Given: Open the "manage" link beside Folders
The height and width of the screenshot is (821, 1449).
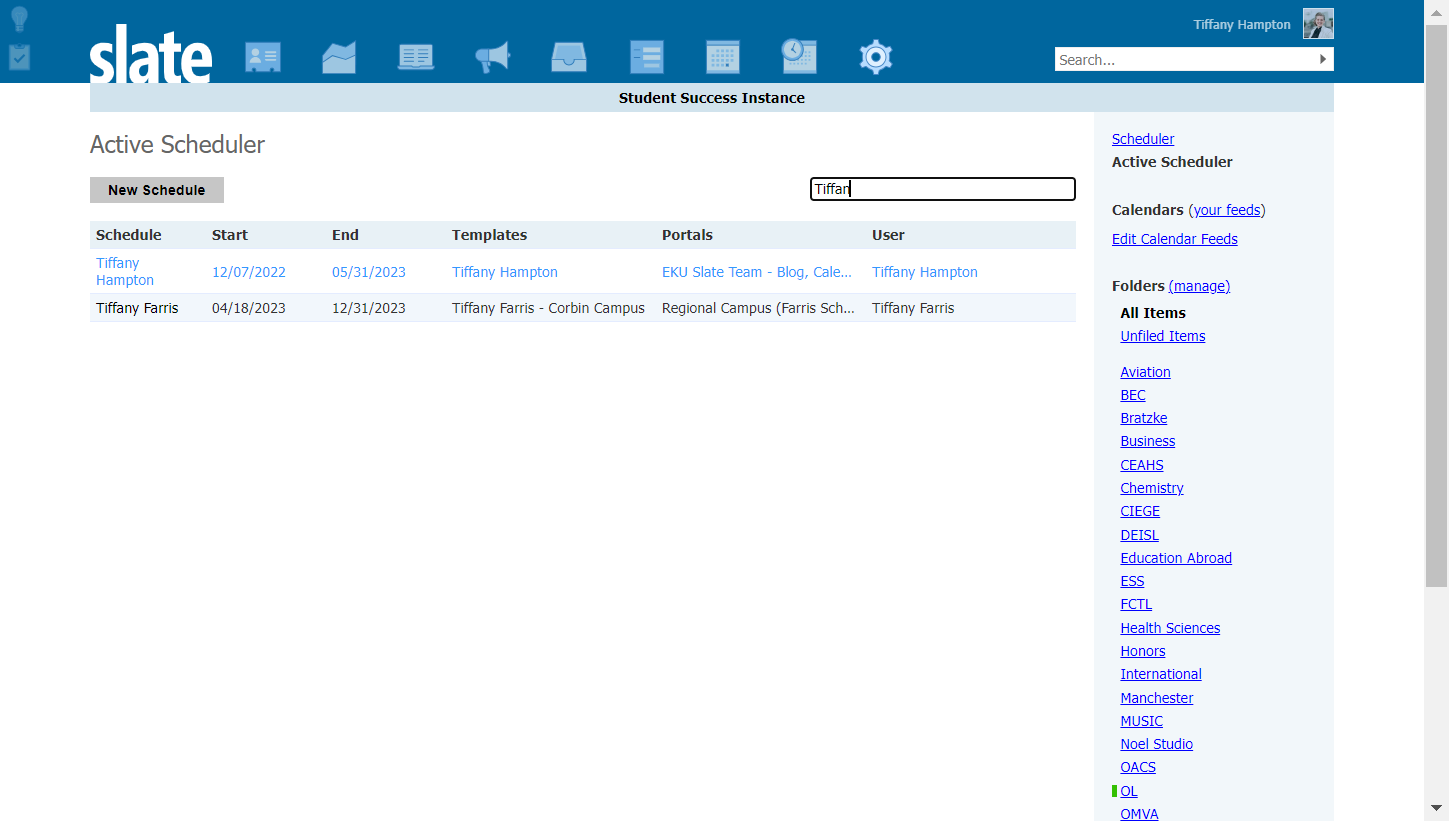Looking at the screenshot, I should click(x=1199, y=286).
